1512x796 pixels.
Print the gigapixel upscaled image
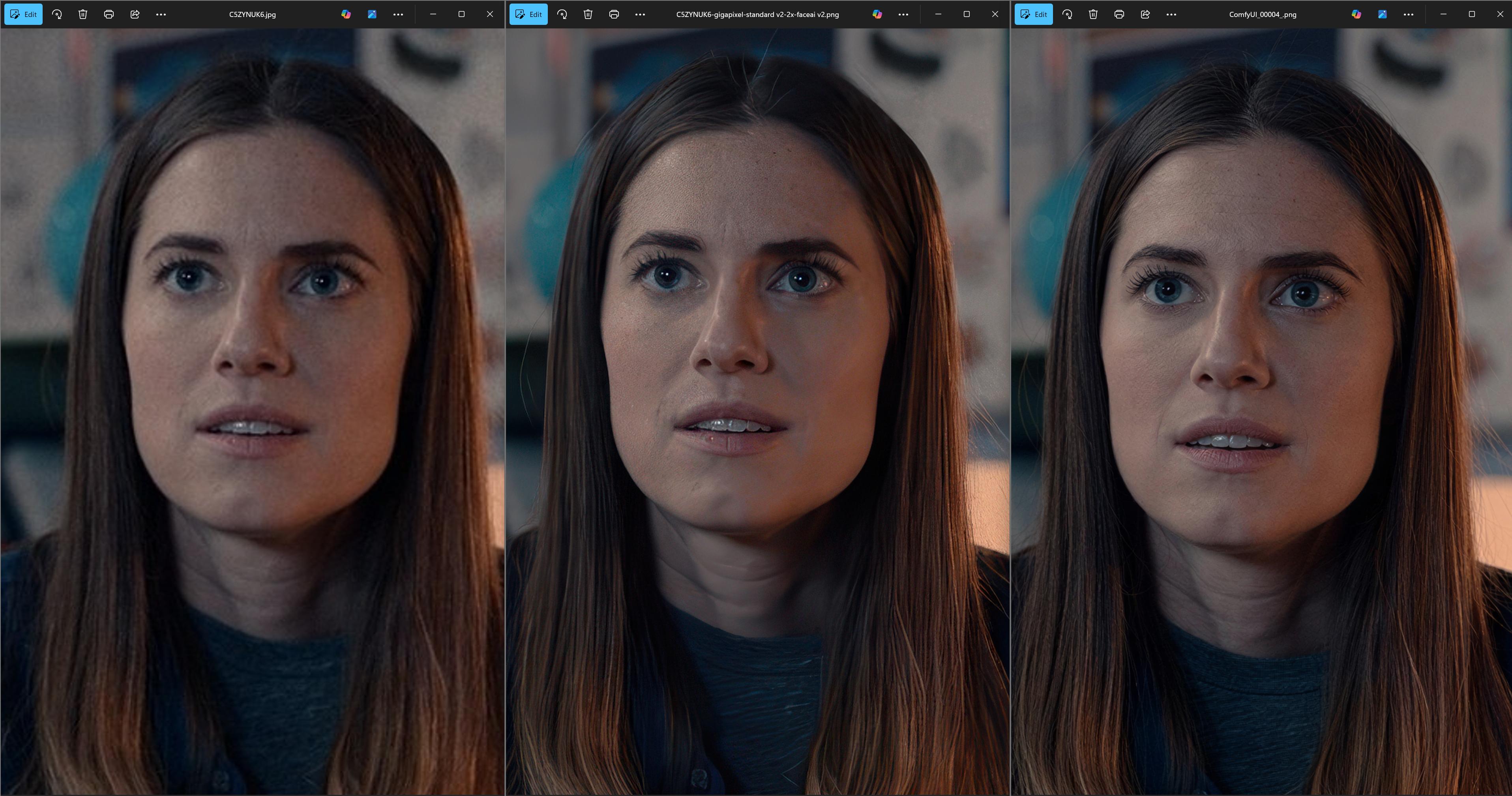pyautogui.click(x=614, y=14)
